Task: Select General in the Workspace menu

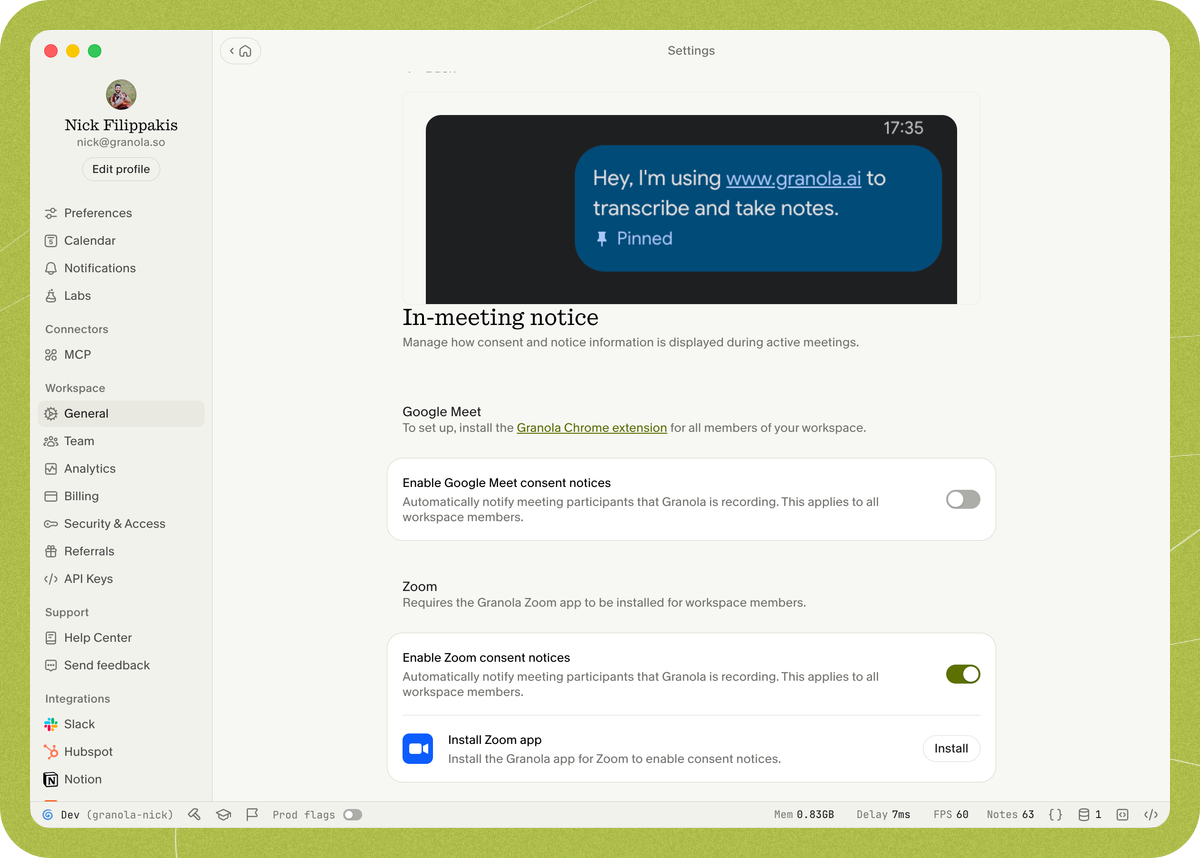Action: tap(121, 414)
